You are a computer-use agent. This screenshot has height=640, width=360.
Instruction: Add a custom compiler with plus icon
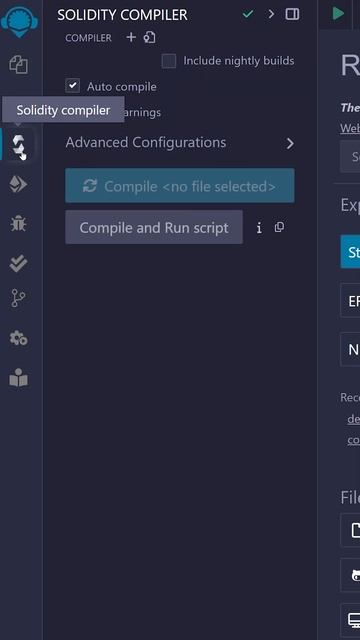pyautogui.click(x=131, y=38)
